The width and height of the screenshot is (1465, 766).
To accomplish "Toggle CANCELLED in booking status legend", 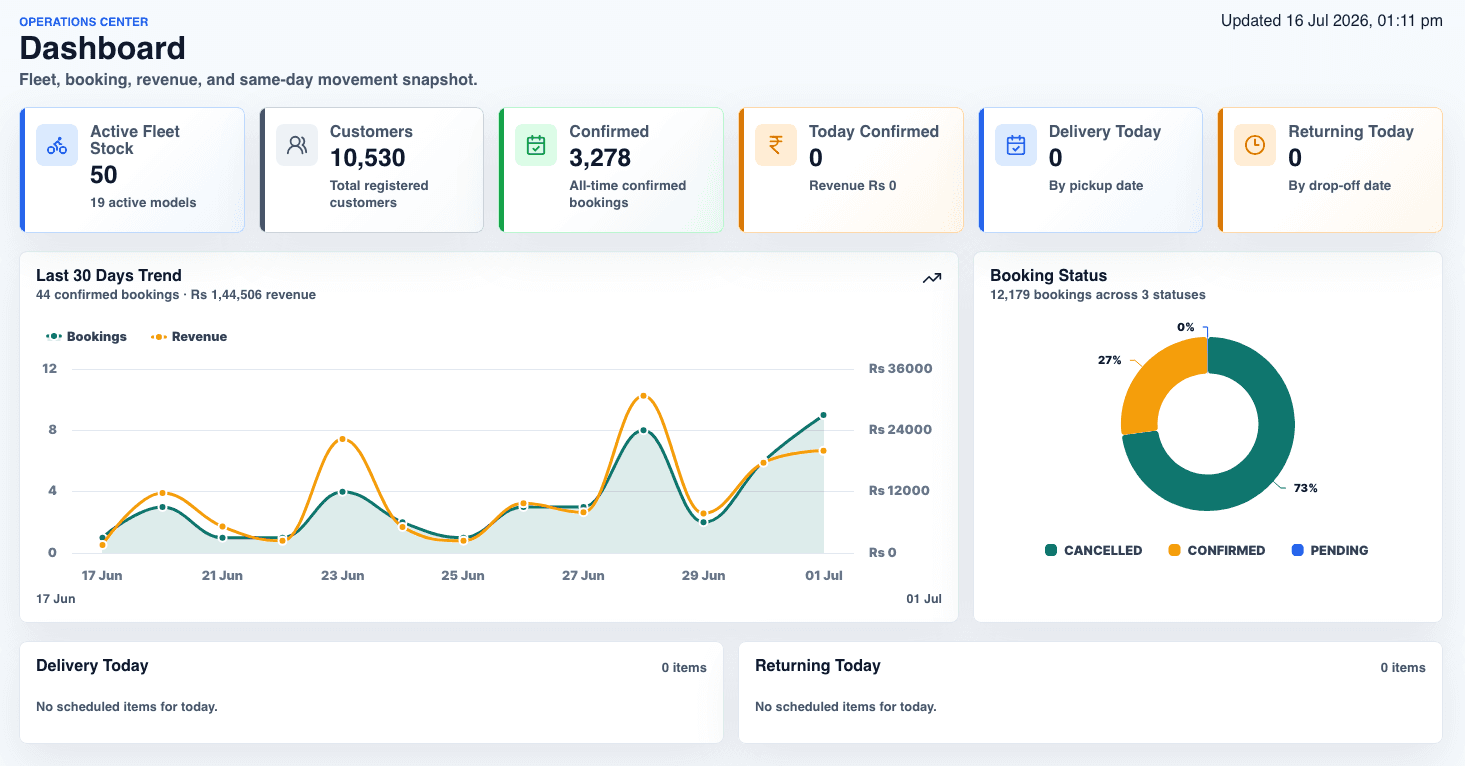I will click(1093, 550).
